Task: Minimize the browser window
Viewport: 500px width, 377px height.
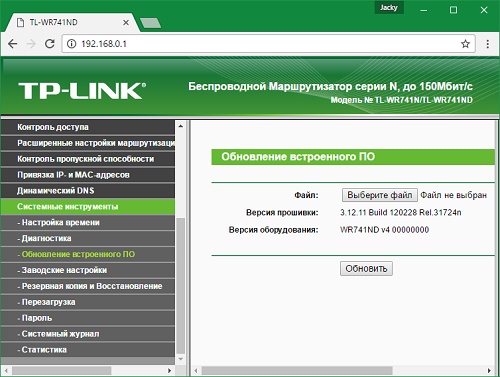Action: tap(424, 10)
